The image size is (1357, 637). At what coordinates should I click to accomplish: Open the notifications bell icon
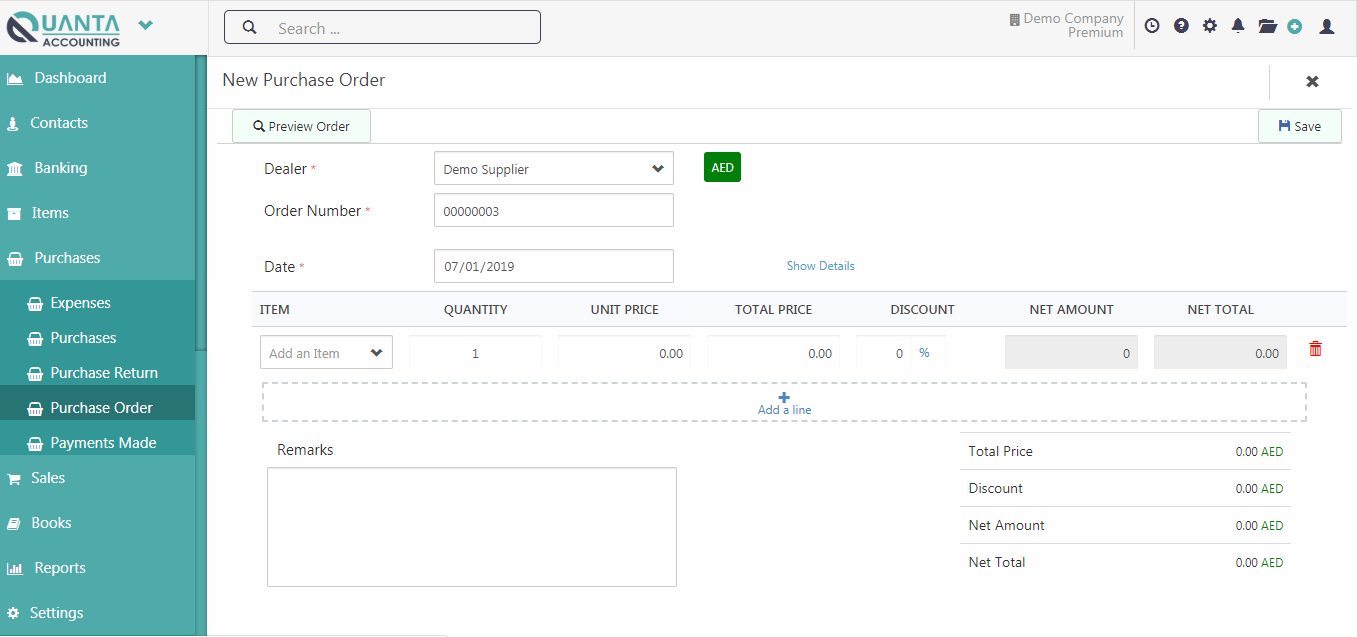(1238, 26)
